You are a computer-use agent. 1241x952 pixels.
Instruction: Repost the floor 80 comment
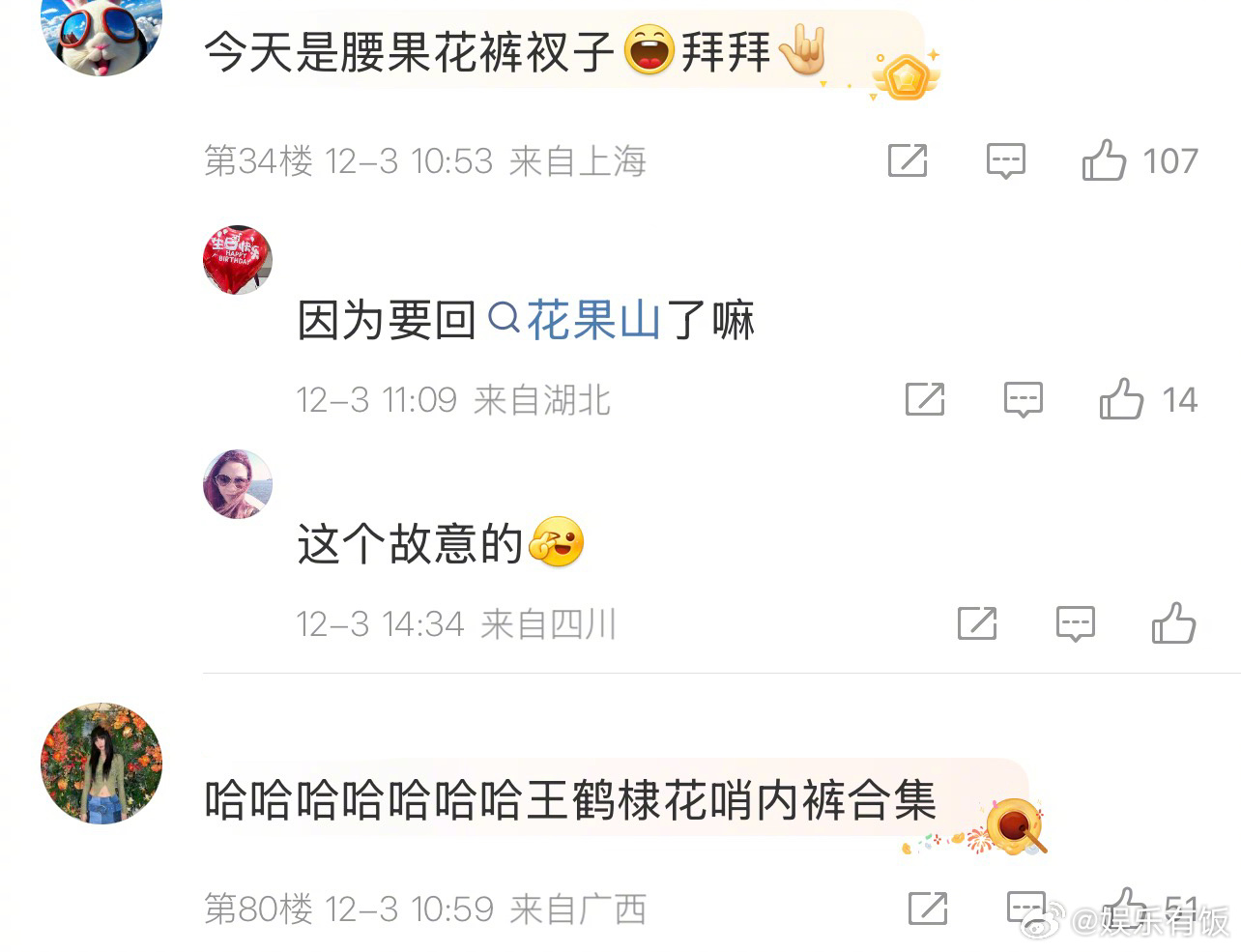(x=928, y=909)
